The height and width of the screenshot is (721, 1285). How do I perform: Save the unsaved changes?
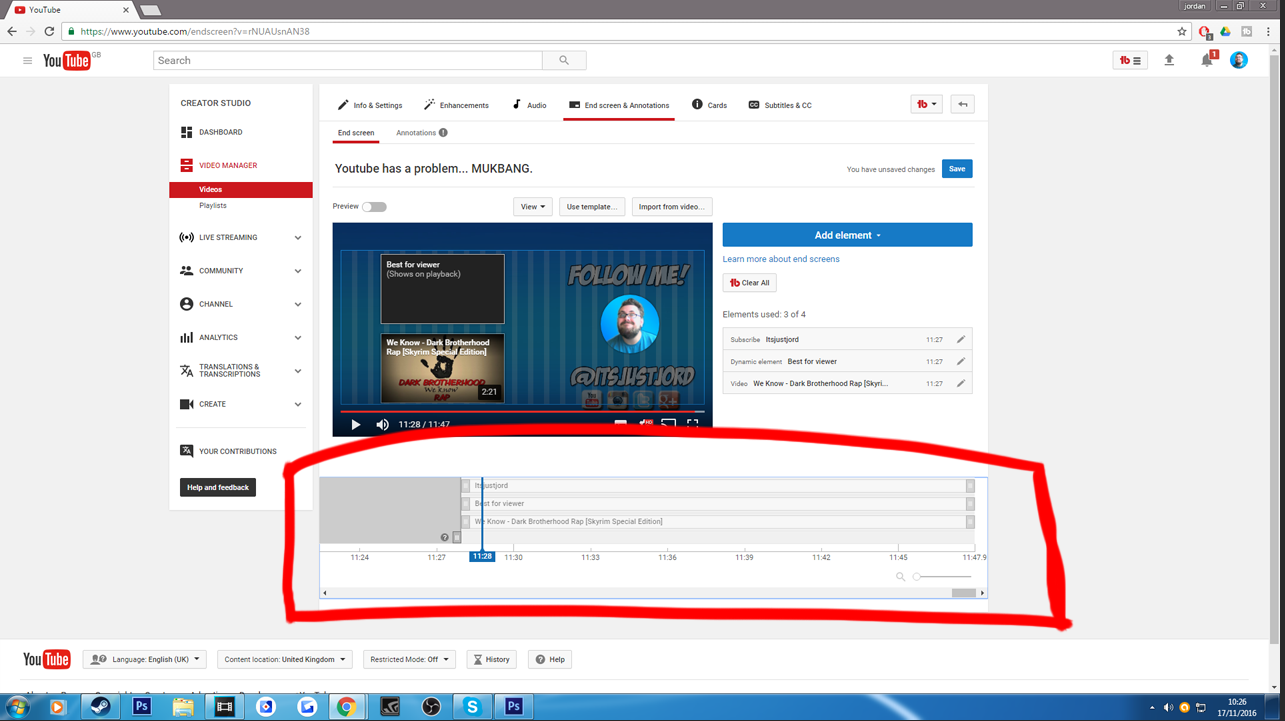click(957, 169)
